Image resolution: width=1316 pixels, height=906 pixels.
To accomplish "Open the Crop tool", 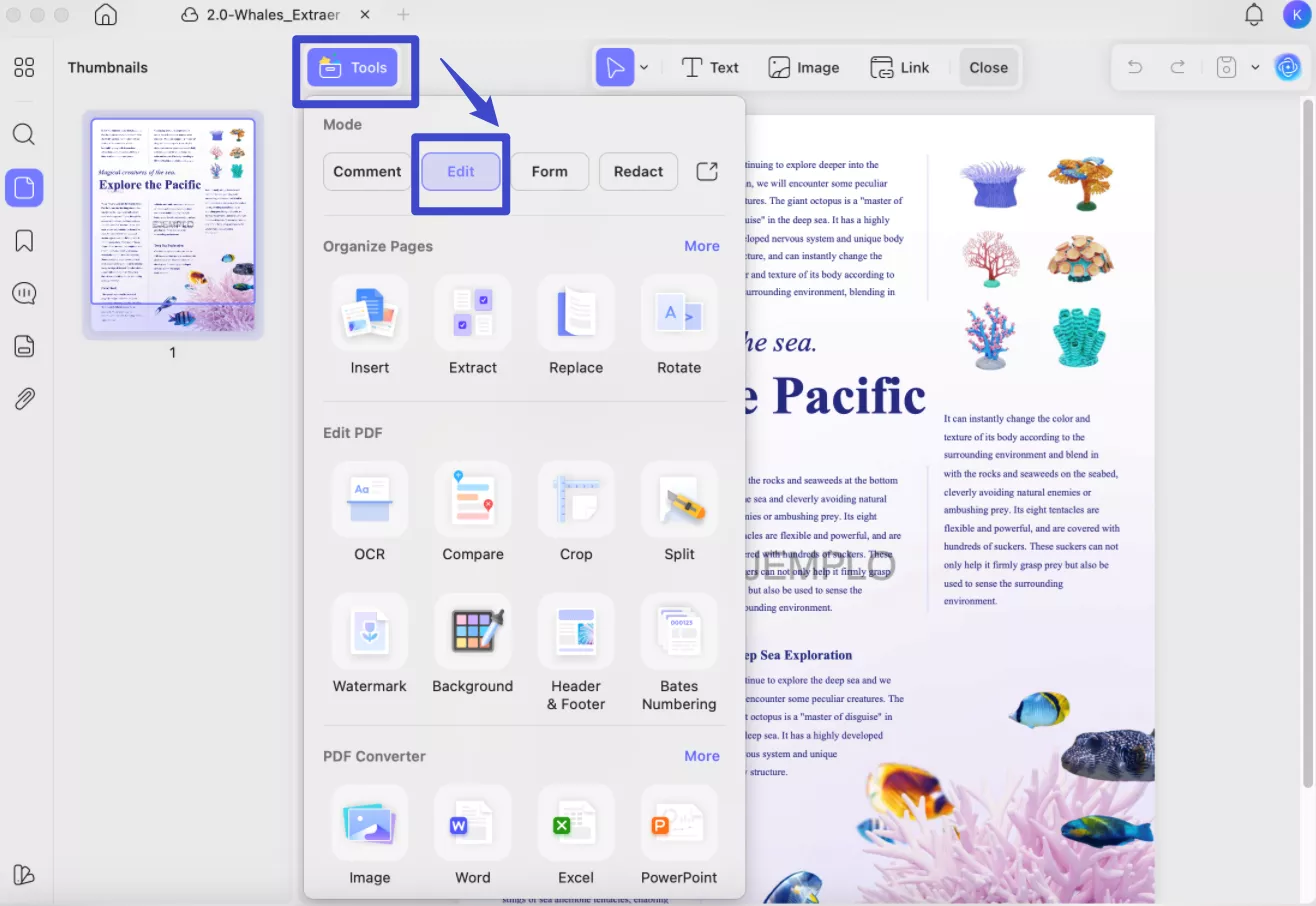I will (x=576, y=514).
